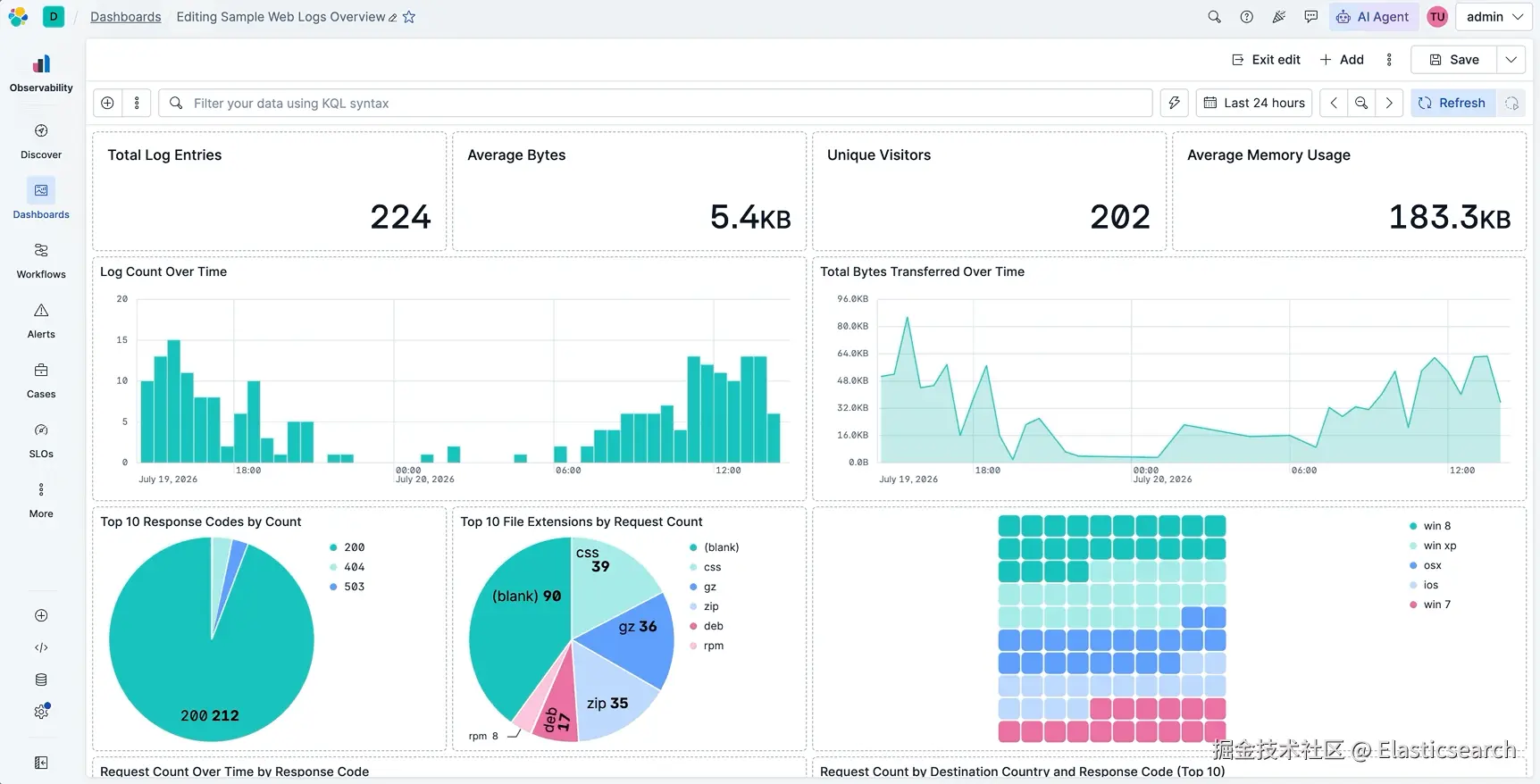Click the search magnifier in the header
The image size is (1540, 784).
point(1214,17)
